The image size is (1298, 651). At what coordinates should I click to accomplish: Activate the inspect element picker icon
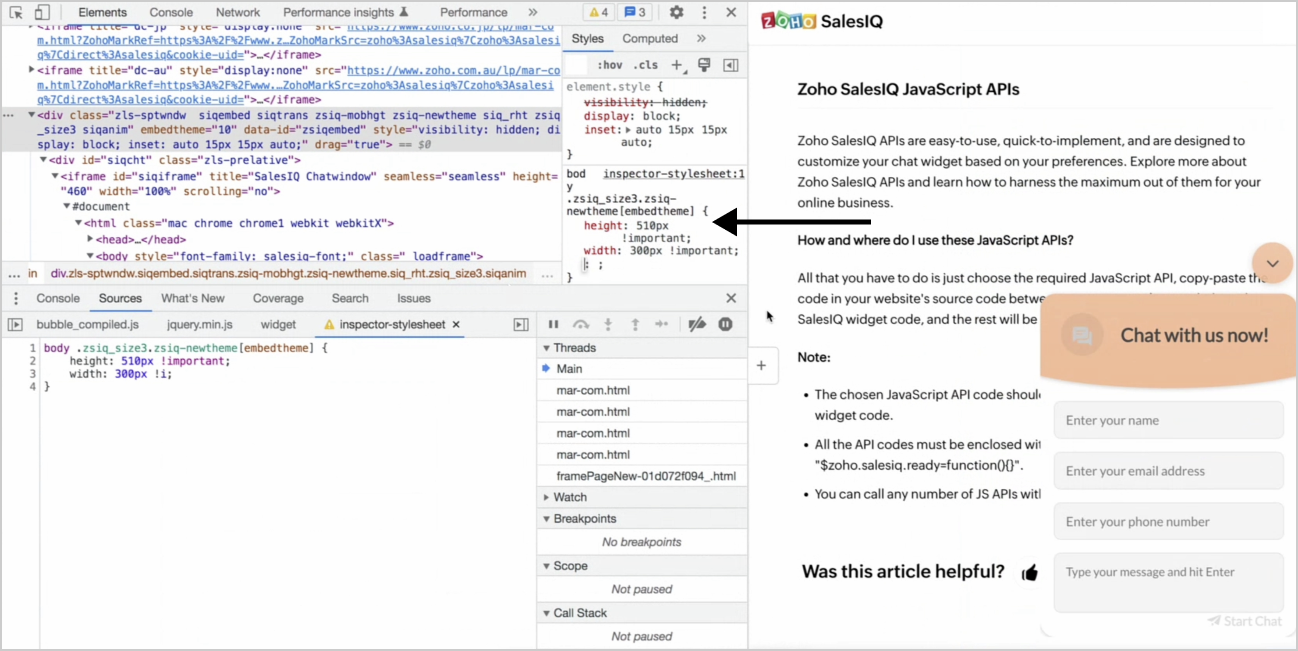(16, 13)
